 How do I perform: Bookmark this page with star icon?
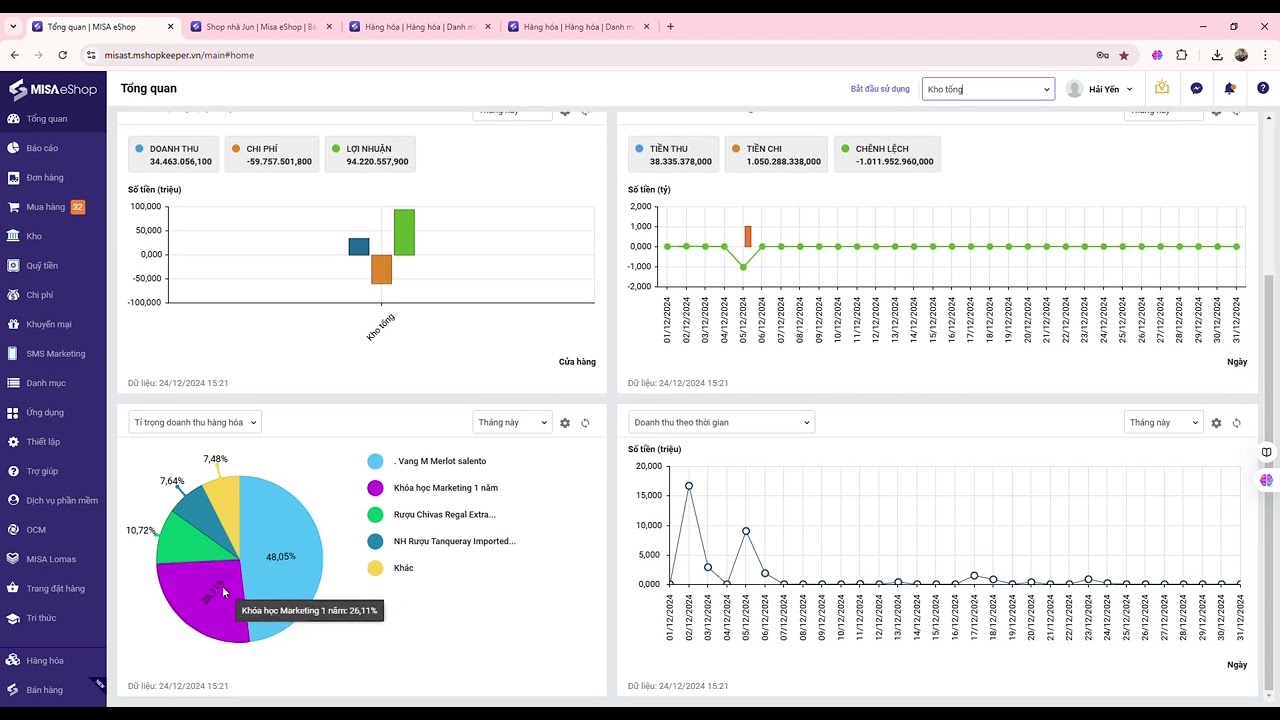pyautogui.click(x=1124, y=55)
